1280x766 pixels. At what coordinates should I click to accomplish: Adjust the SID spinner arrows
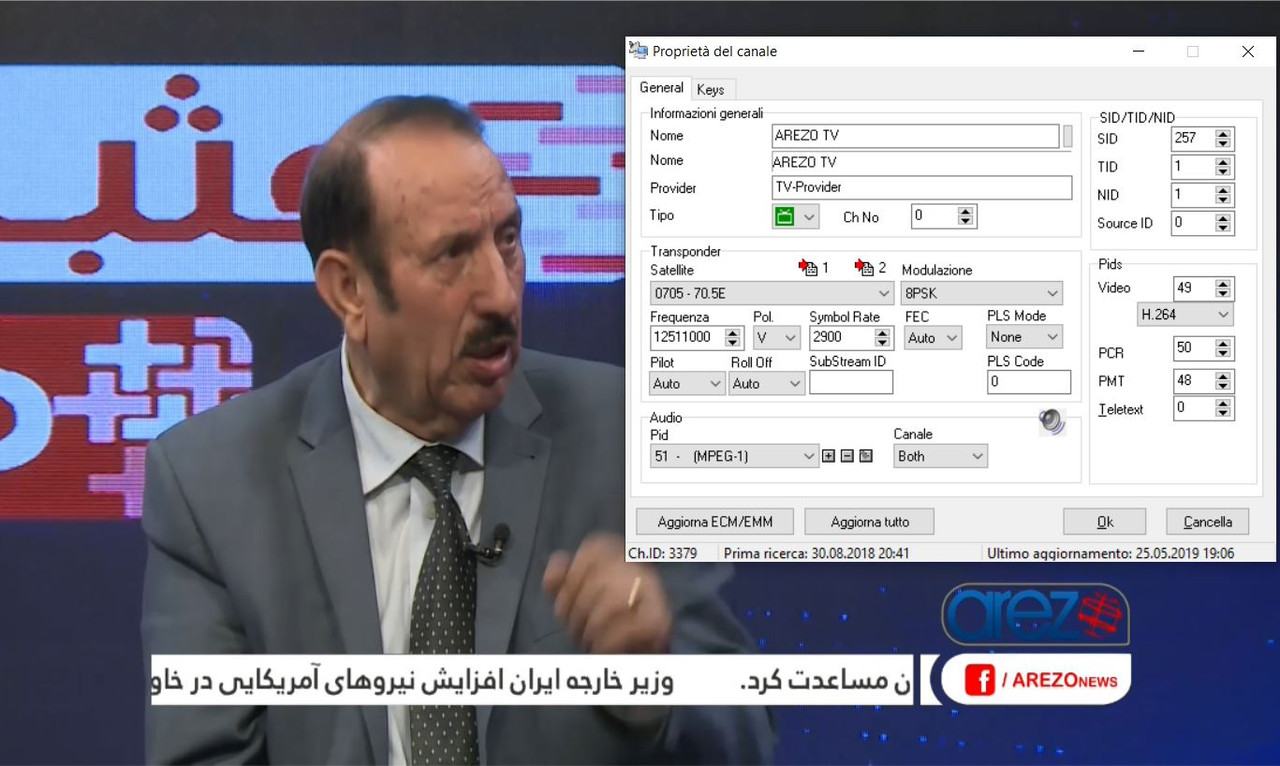pos(1224,139)
